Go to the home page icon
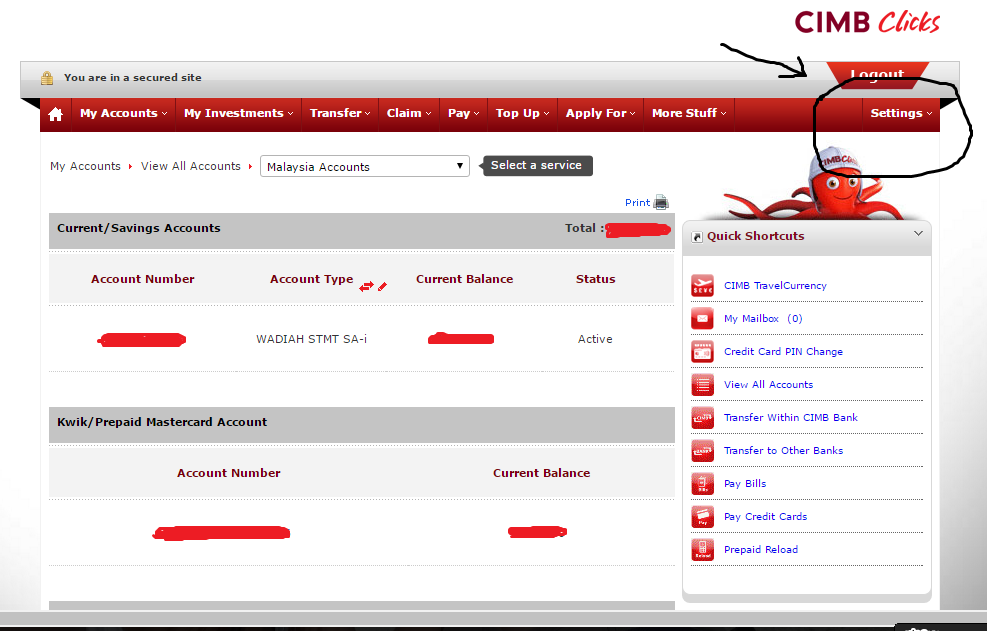Image resolution: width=987 pixels, height=631 pixels. 55,114
